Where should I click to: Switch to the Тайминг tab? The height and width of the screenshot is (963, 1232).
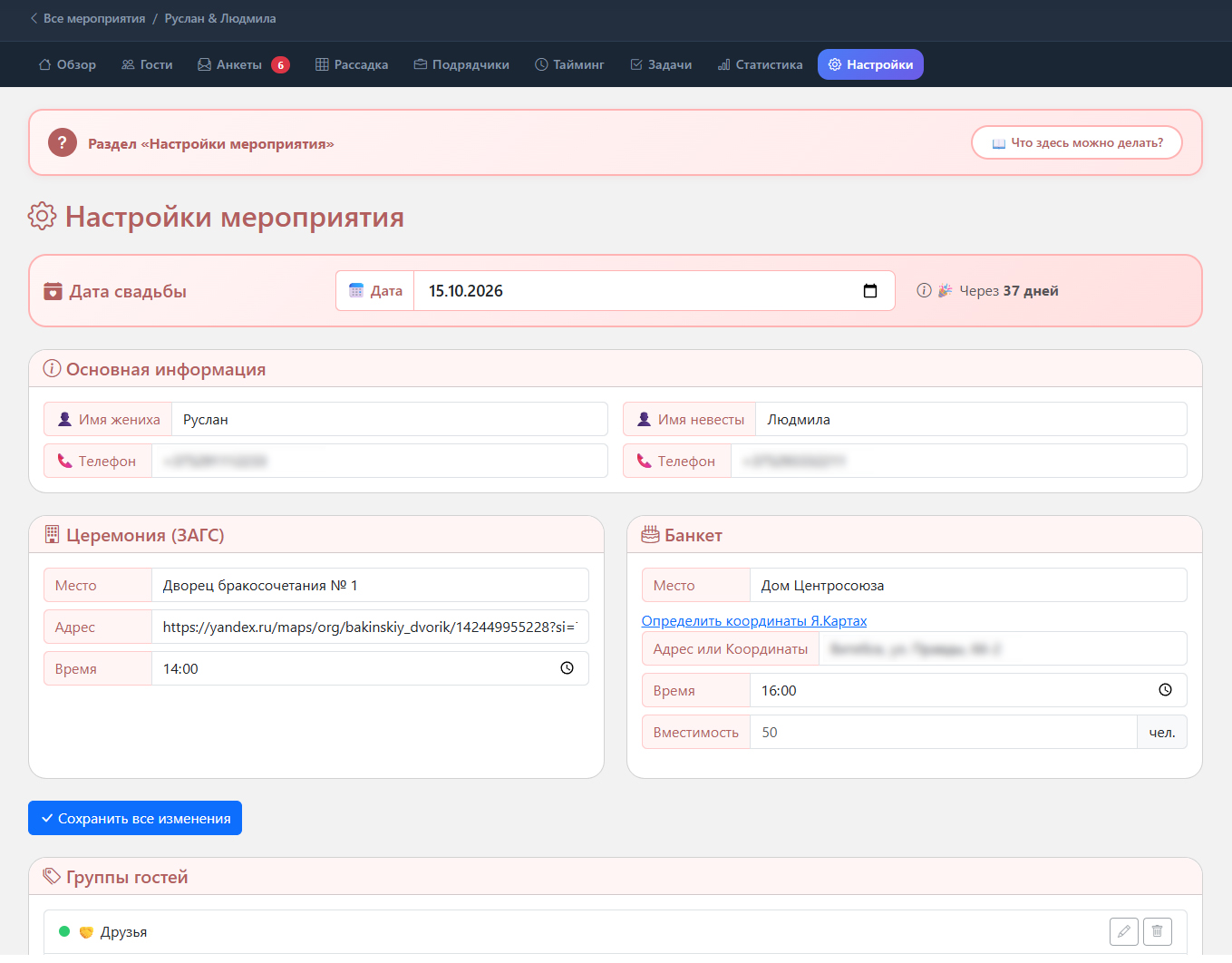[569, 64]
